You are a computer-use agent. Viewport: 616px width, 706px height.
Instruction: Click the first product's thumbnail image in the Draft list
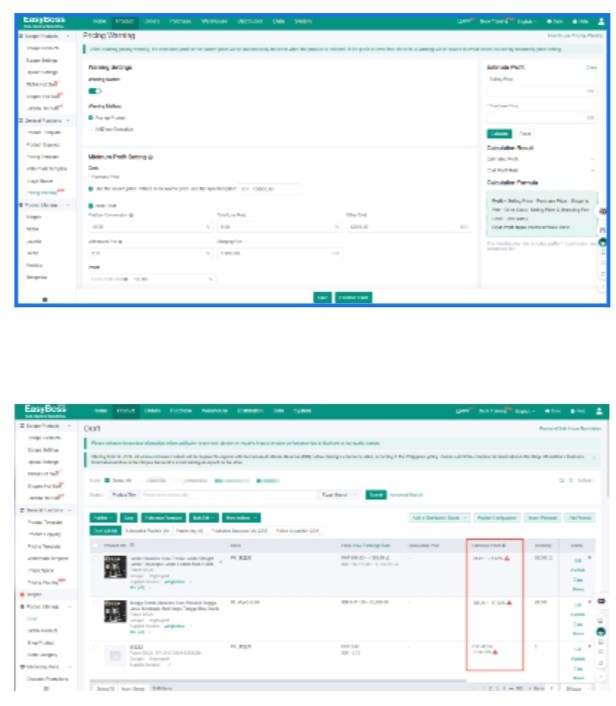point(113,566)
